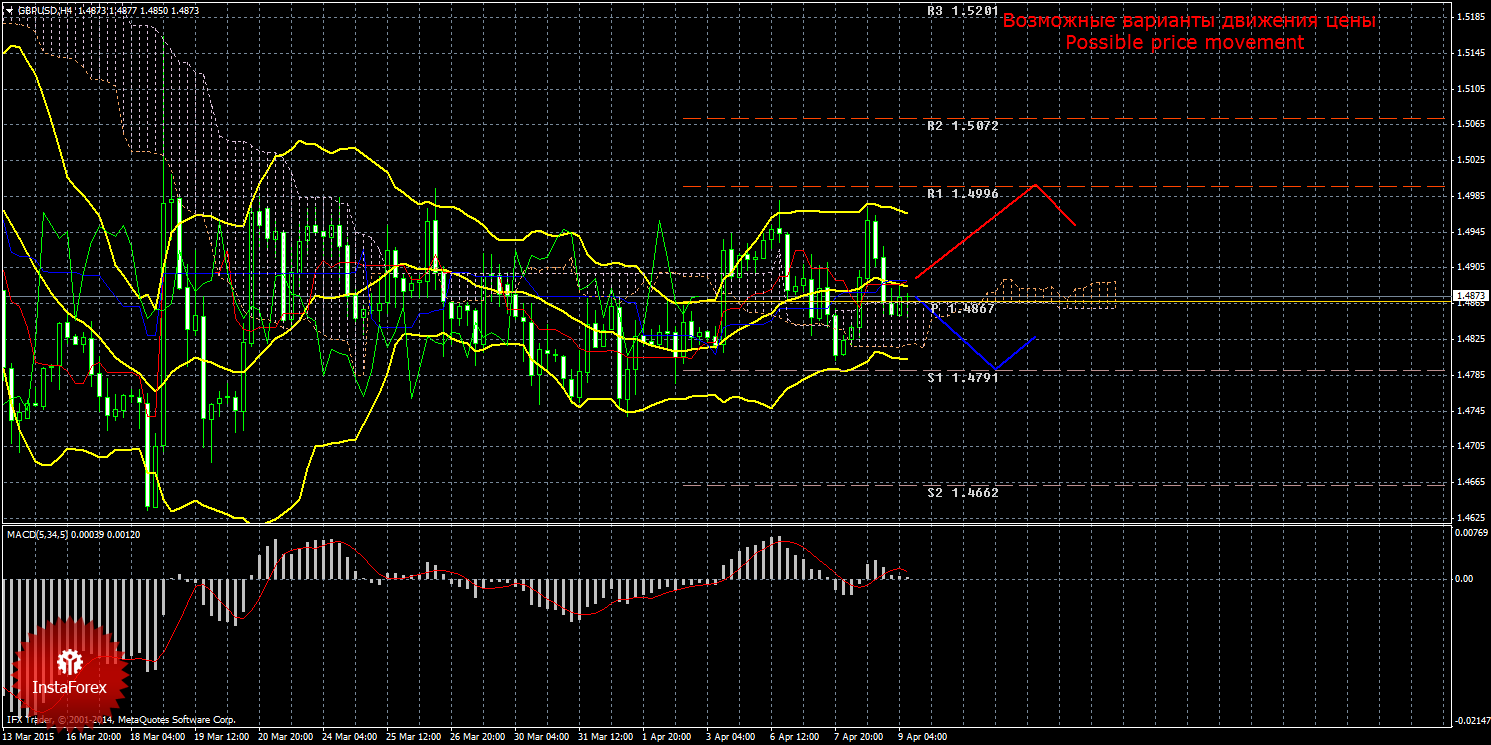Click the 9 Apr 04:00 time label

[x=921, y=737]
